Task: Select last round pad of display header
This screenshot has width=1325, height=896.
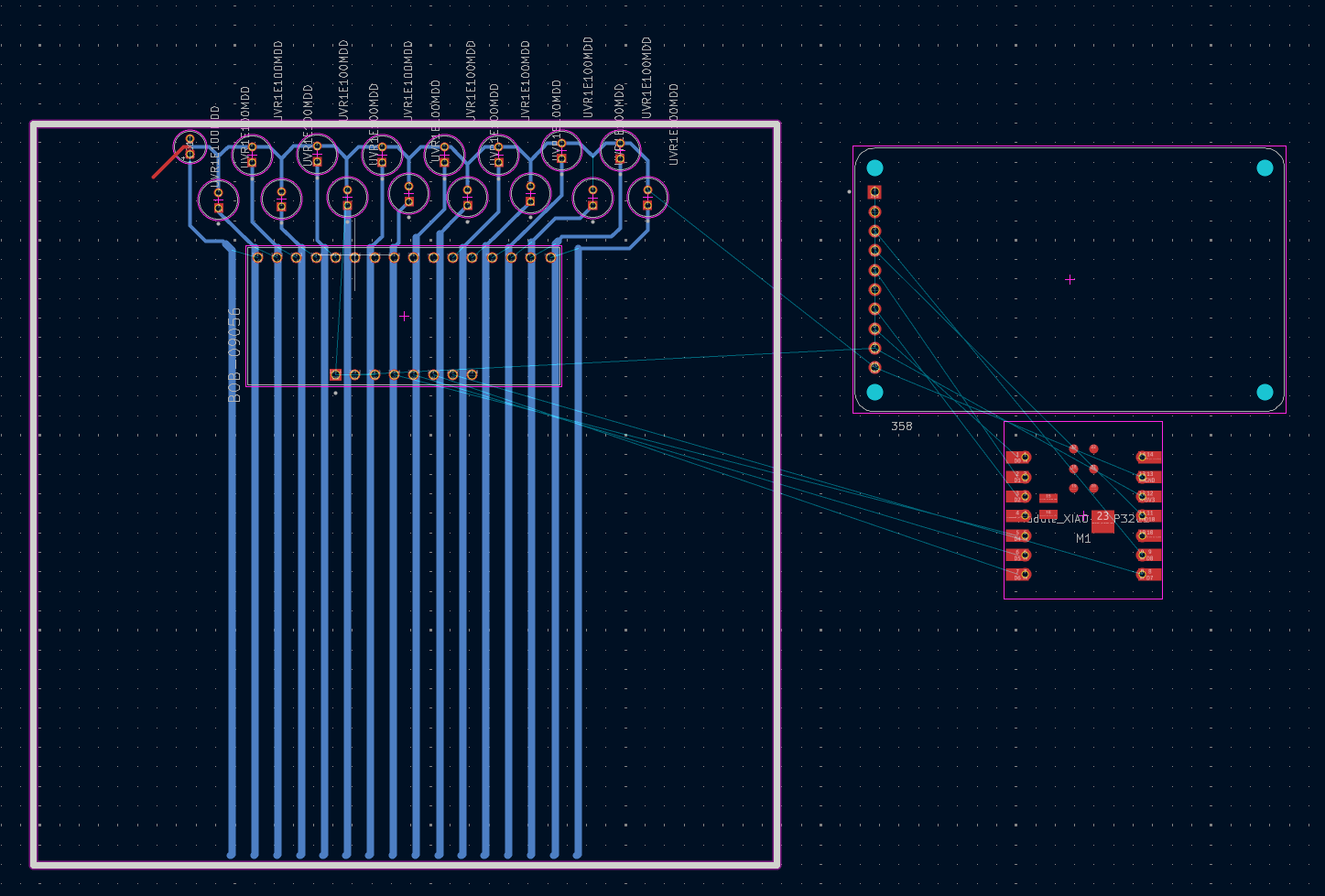Action: tap(874, 368)
